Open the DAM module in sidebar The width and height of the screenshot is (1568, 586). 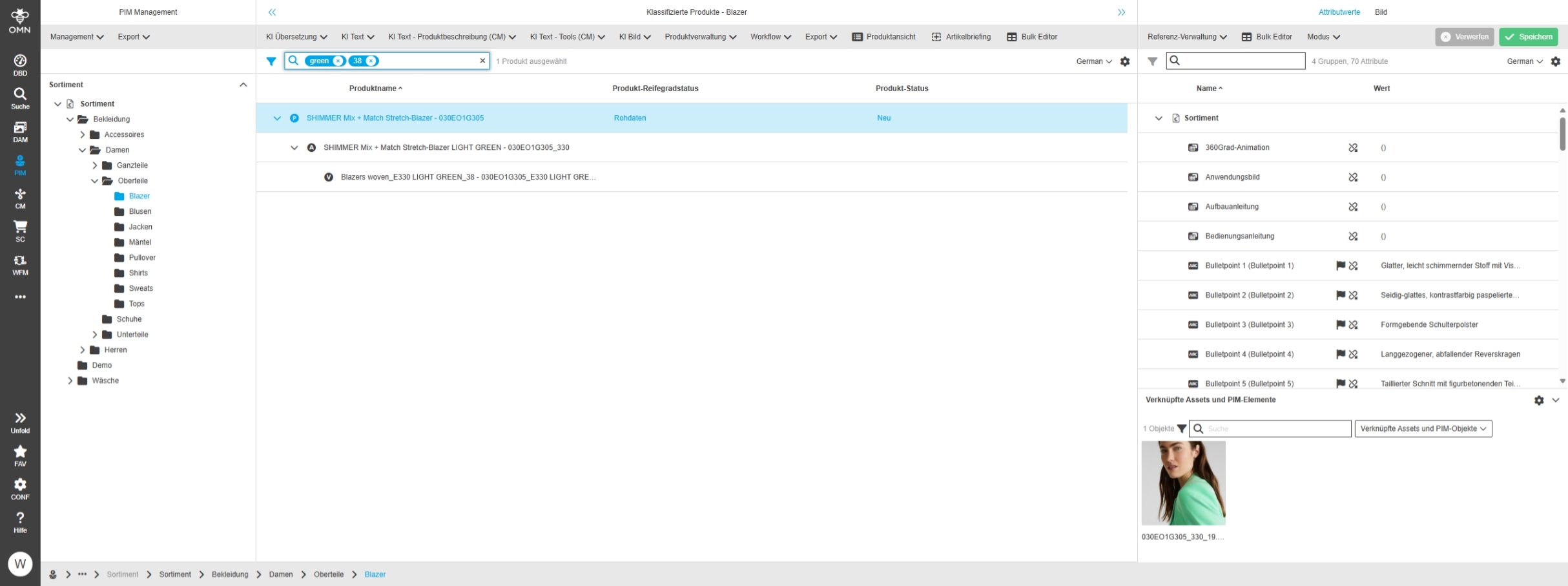coord(20,131)
